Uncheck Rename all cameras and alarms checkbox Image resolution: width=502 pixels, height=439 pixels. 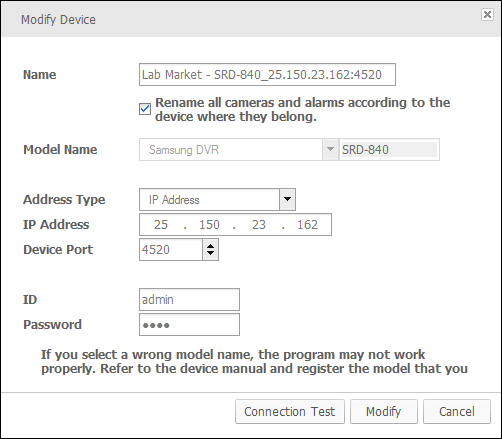tap(145, 109)
